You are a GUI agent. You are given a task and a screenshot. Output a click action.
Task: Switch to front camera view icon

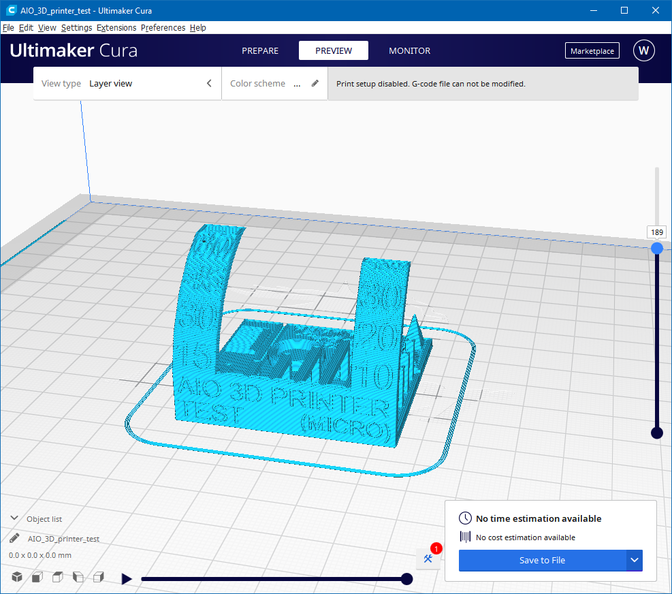pos(37,577)
